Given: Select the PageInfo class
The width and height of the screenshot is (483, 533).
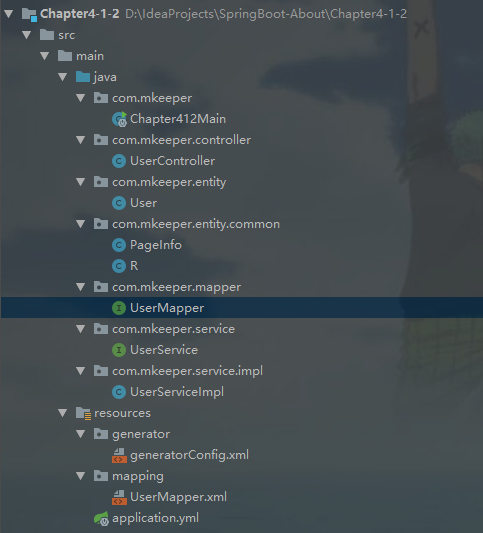Looking at the screenshot, I should [156, 245].
